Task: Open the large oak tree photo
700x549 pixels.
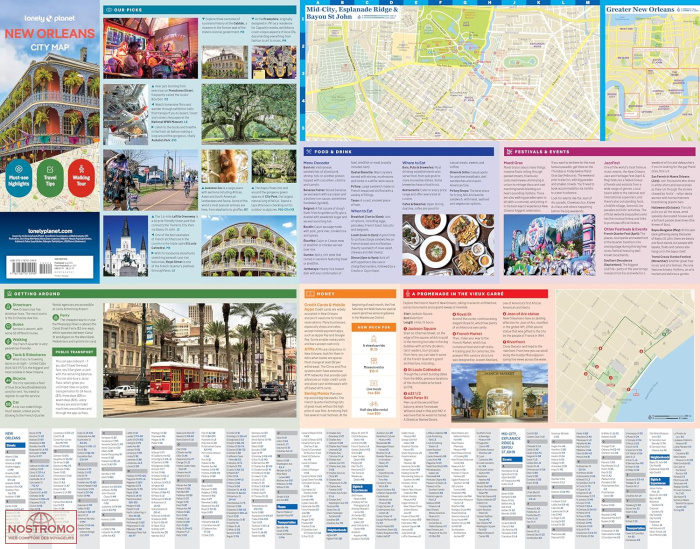Action: 249,114
